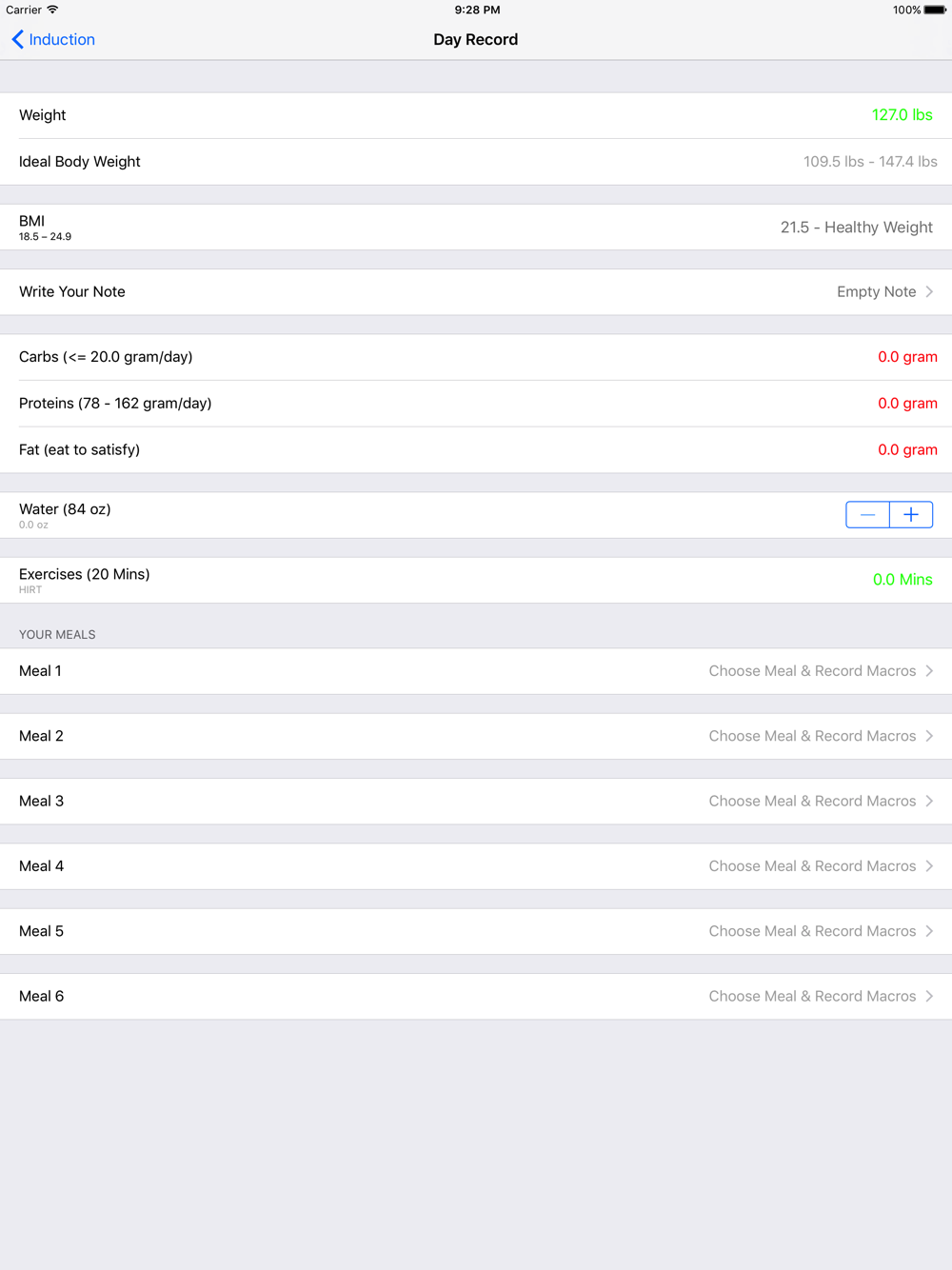The width and height of the screenshot is (952, 1270).
Task: Select the Meal 5 row
Action: click(476, 931)
